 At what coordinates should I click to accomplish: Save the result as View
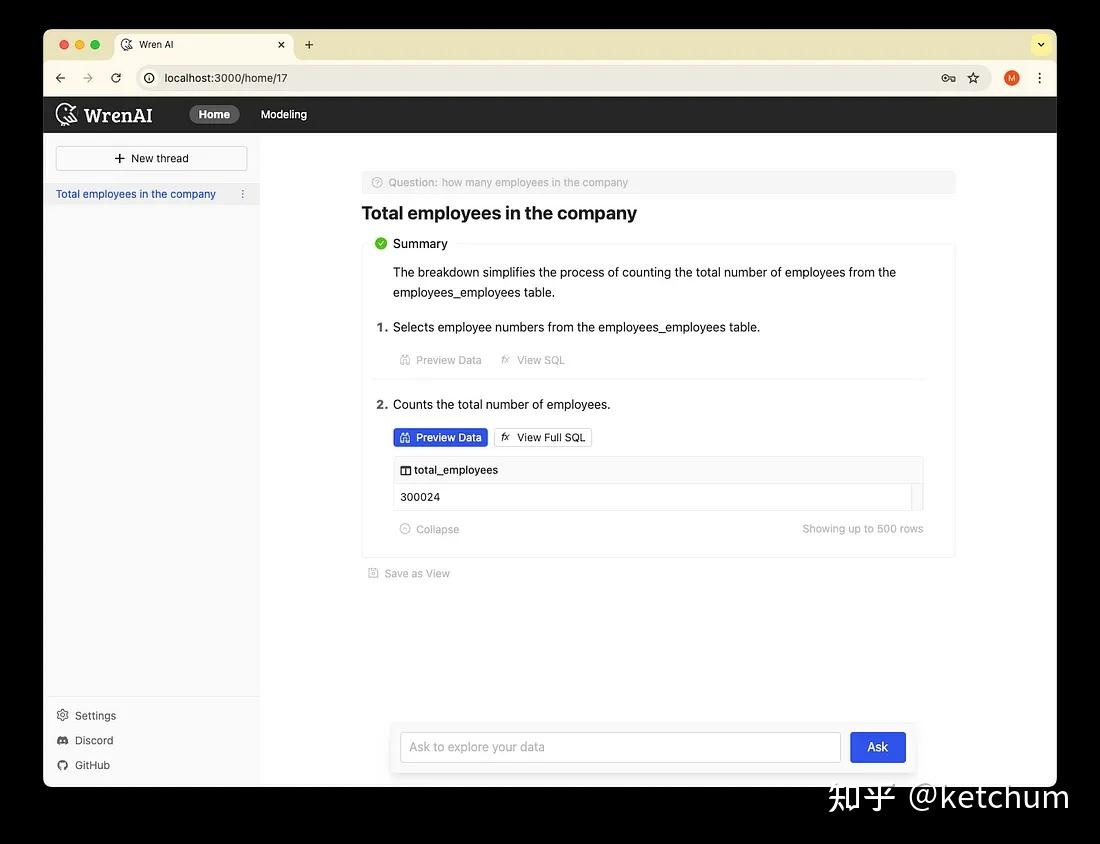409,573
